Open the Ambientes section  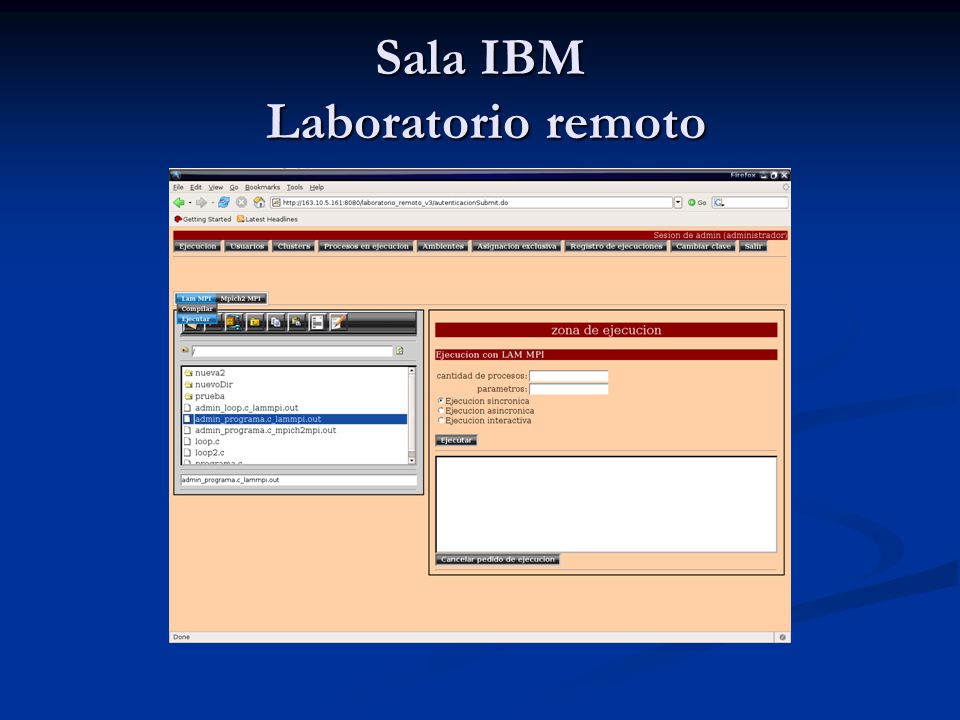443,246
